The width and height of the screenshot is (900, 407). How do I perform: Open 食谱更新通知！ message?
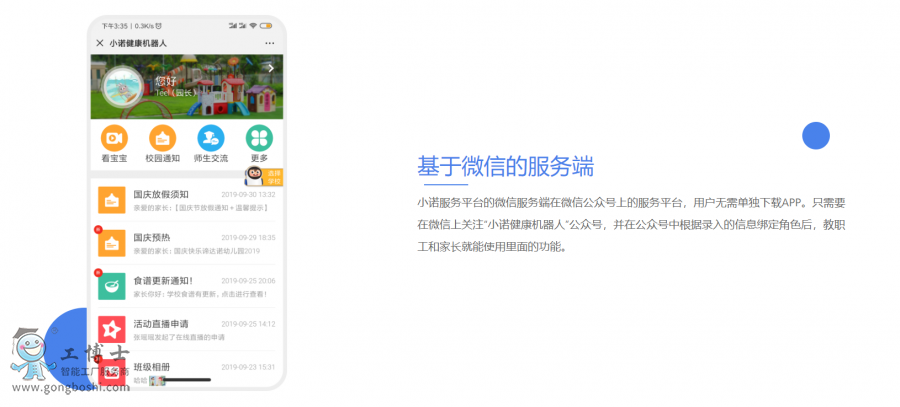point(187,286)
